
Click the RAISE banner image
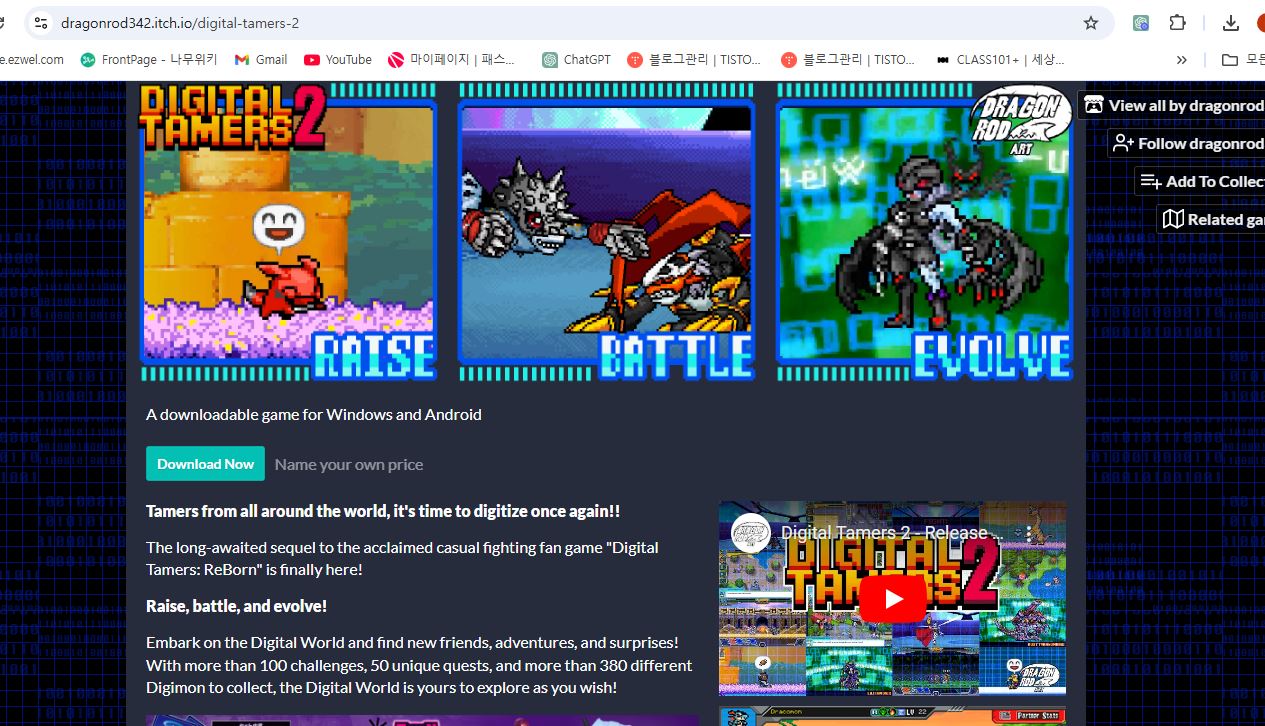[289, 232]
